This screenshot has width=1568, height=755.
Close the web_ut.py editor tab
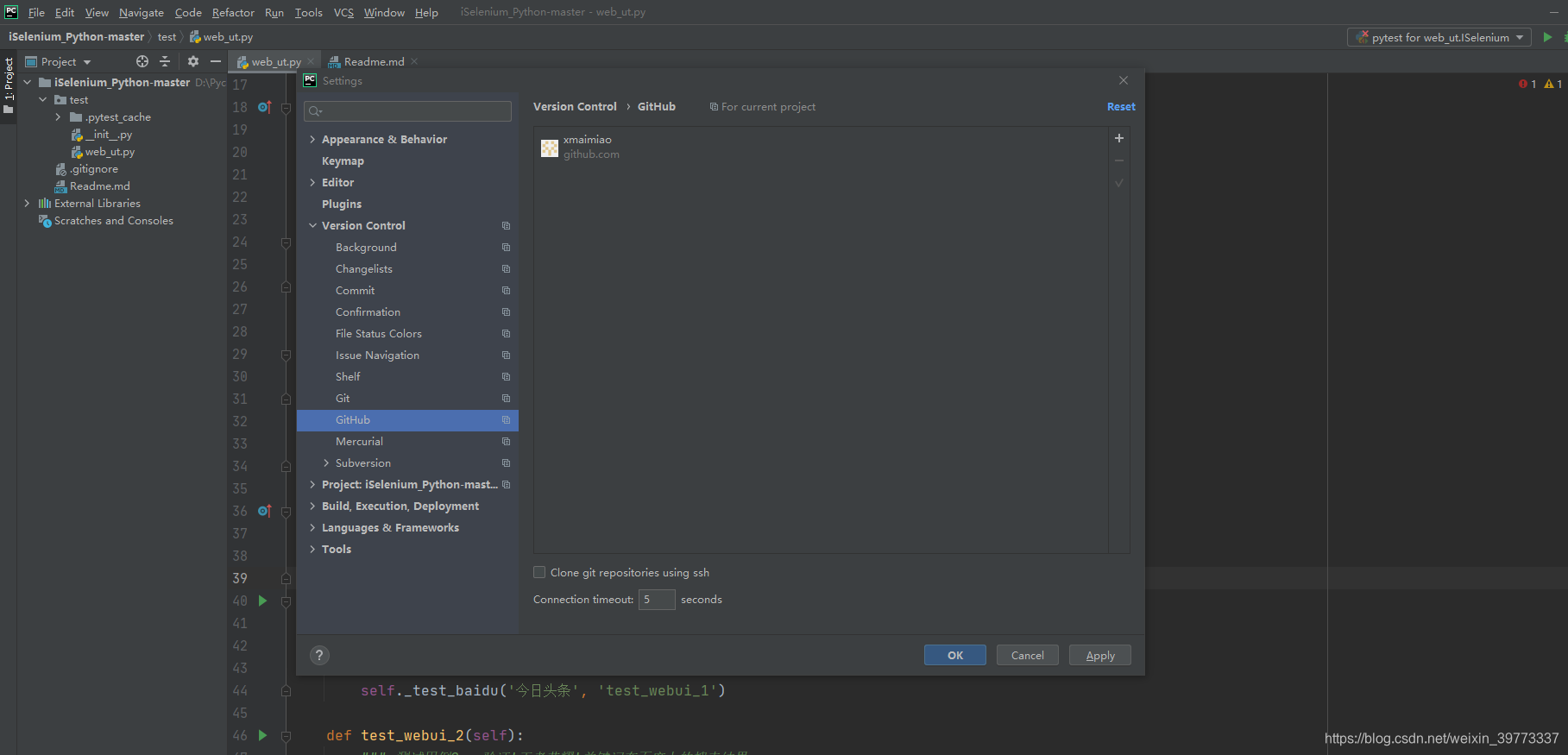click(311, 61)
